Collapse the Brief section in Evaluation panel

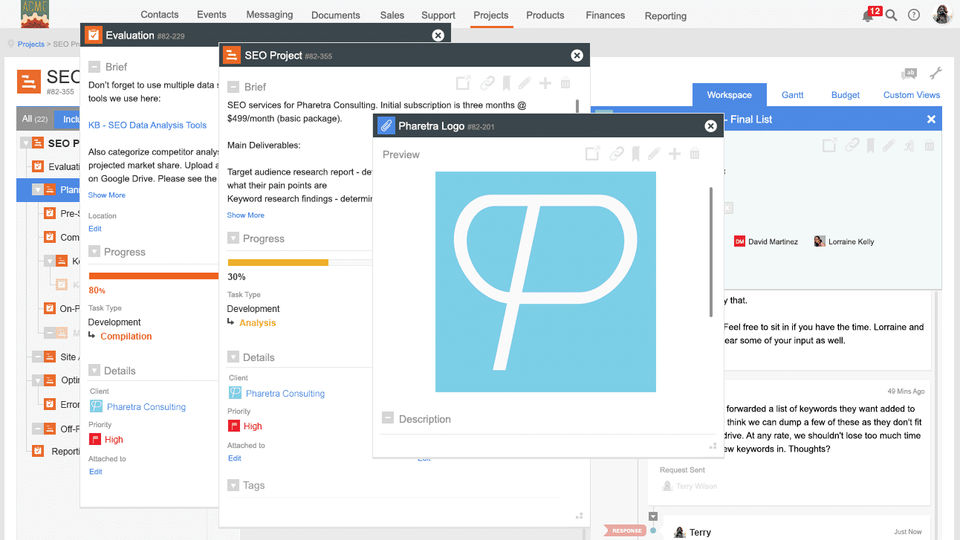94,67
